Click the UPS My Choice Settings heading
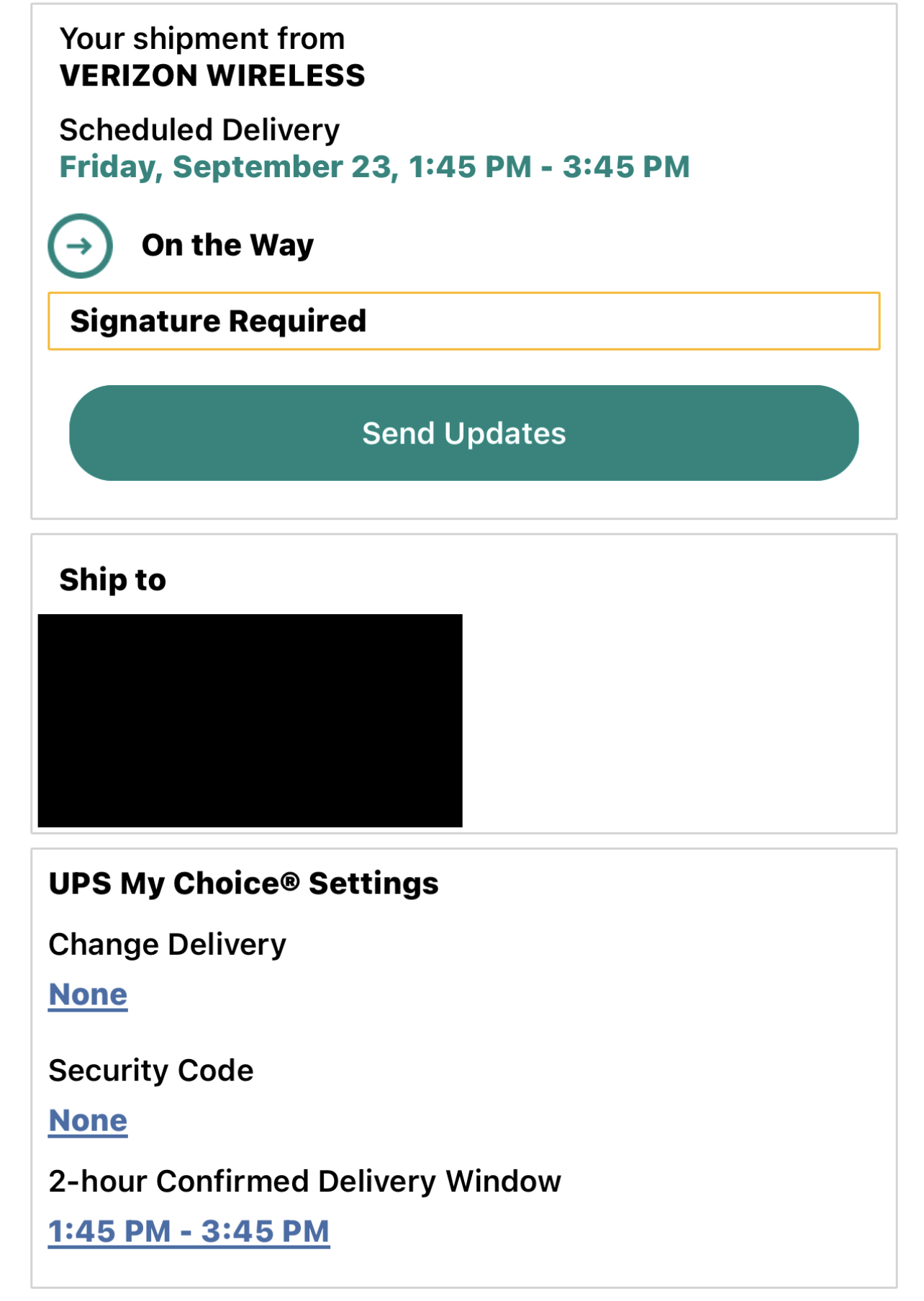Viewport: 924px width, 1301px height. pos(243,883)
